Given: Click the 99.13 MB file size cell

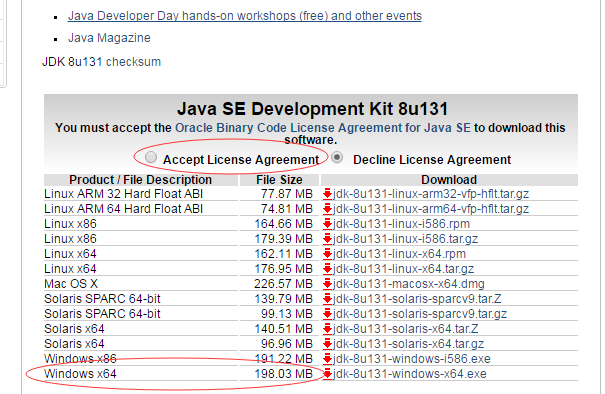Looking at the screenshot, I should [280, 314].
